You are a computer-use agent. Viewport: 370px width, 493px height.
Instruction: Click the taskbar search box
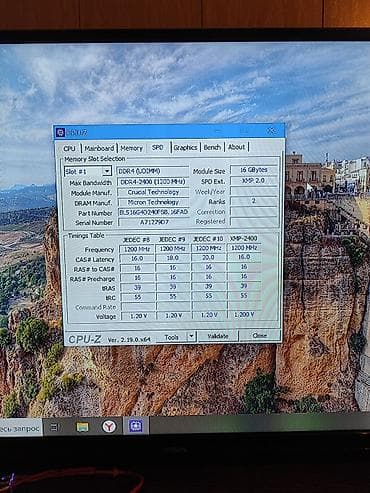pyautogui.click(x=21, y=428)
